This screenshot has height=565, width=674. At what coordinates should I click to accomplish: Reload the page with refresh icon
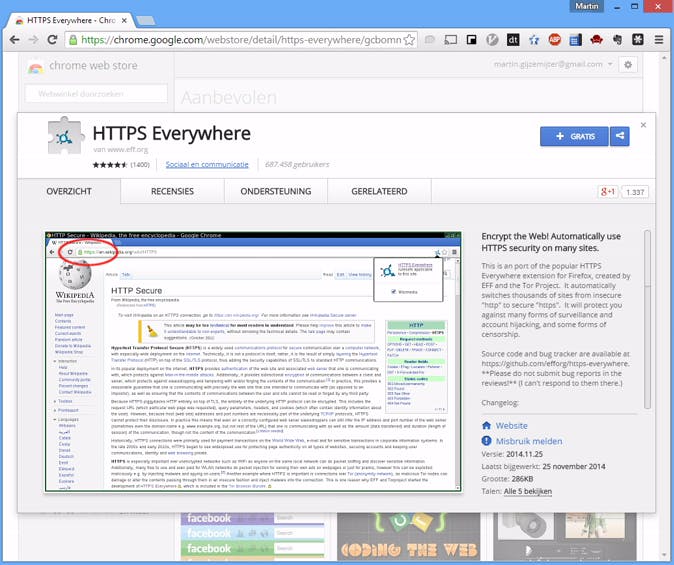pos(52,40)
